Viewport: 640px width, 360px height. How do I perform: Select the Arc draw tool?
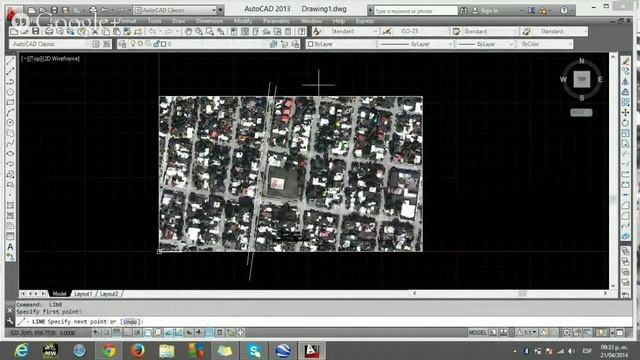point(11,113)
